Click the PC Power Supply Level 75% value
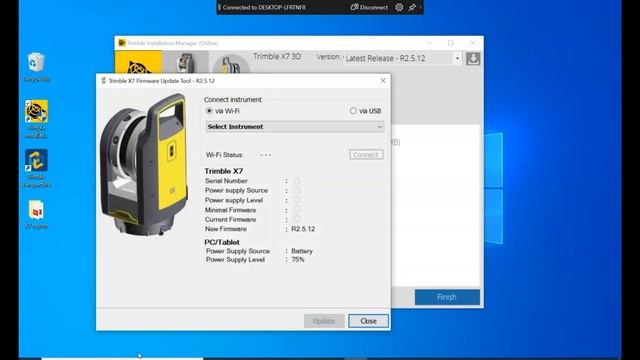 click(x=298, y=260)
